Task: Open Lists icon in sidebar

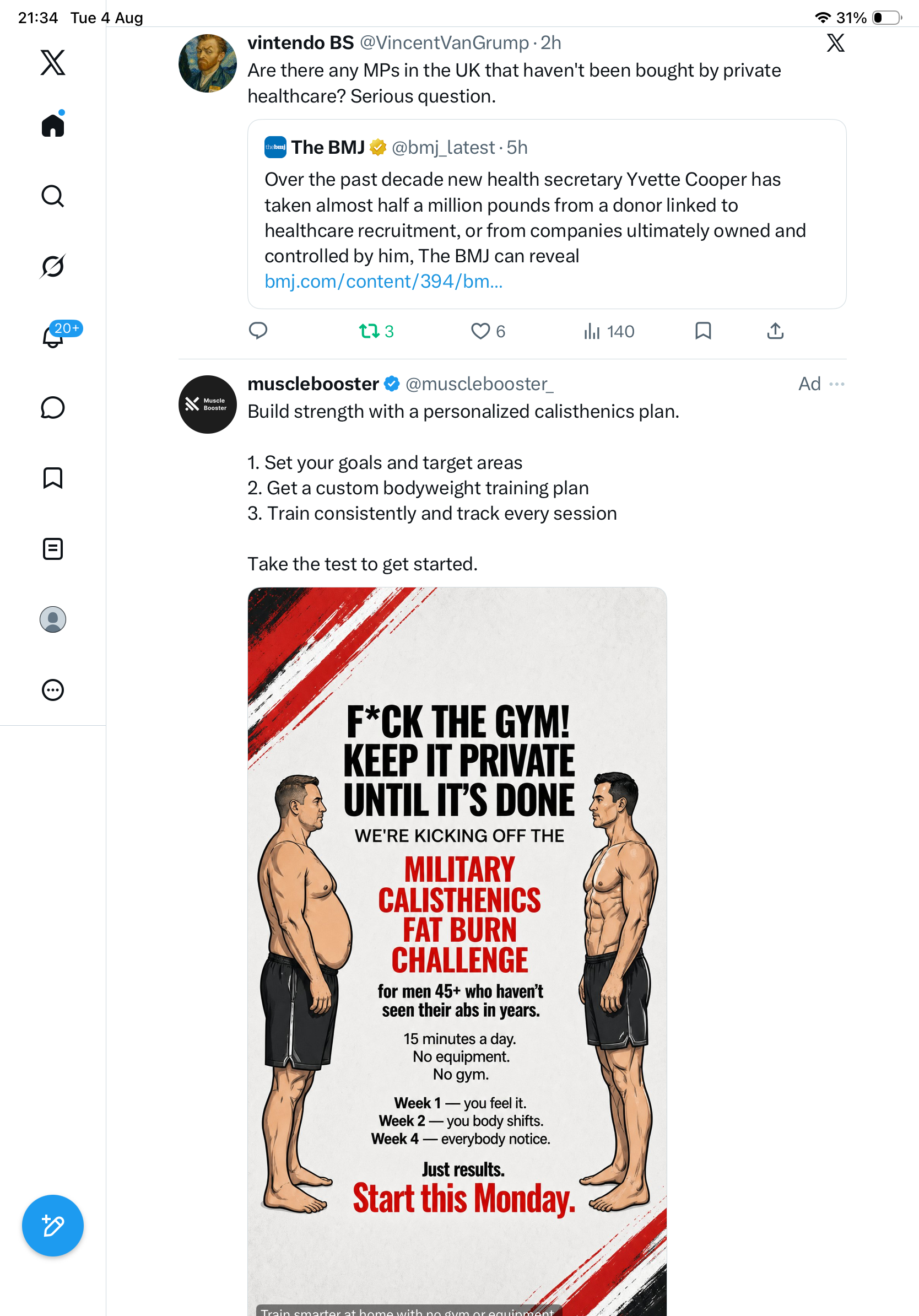Action: (x=53, y=549)
